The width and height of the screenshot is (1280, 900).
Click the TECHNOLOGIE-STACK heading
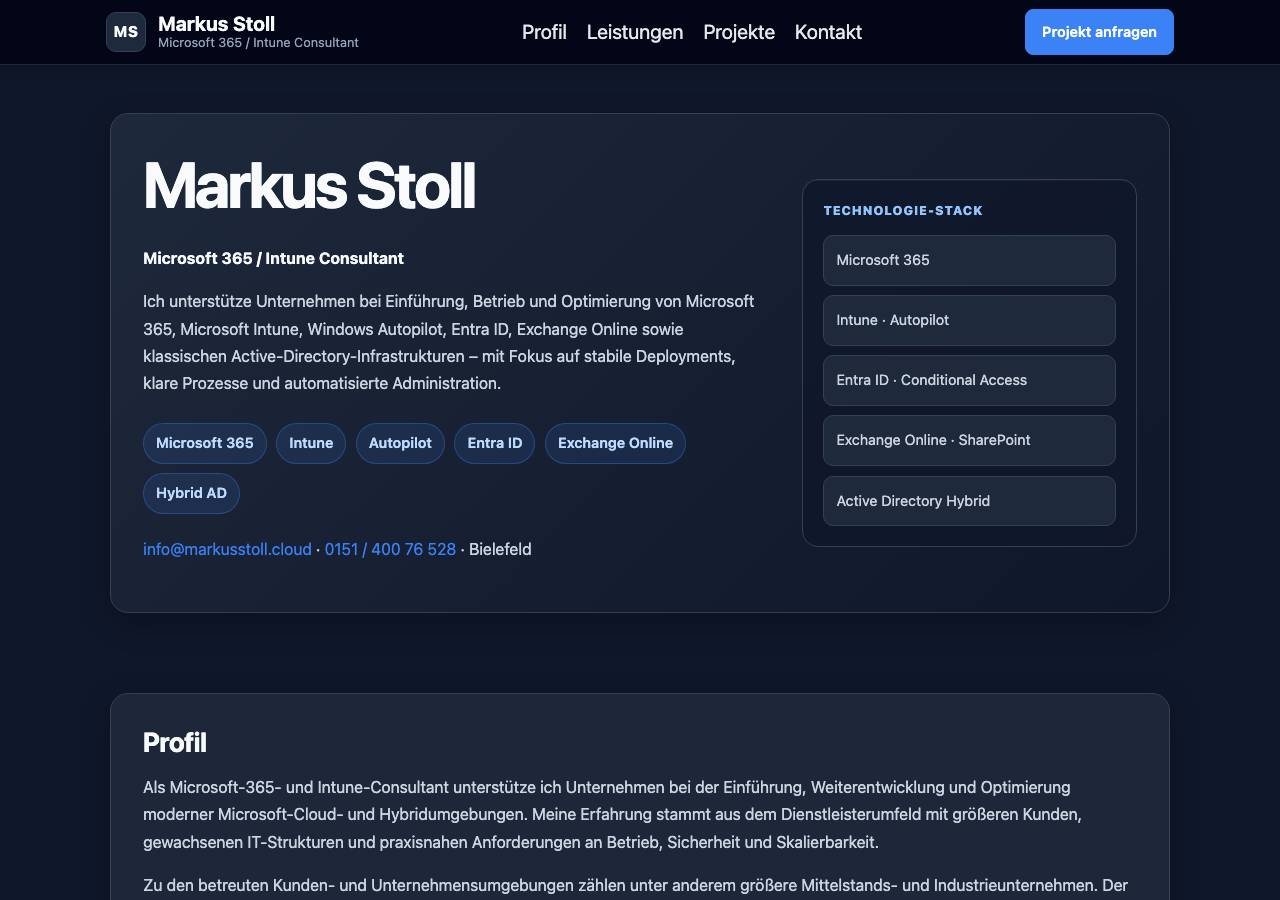click(903, 211)
